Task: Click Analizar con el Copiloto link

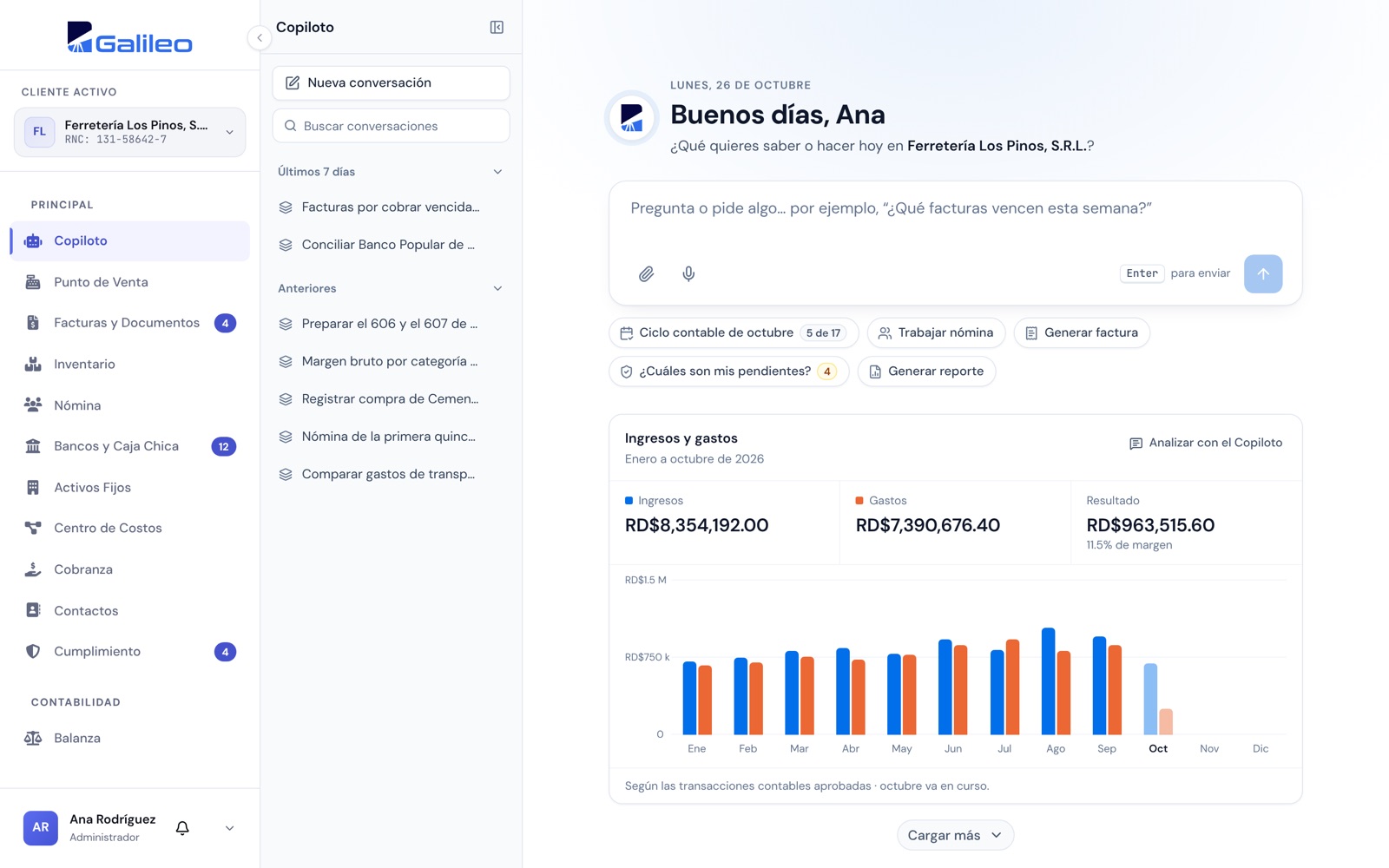Action: [1205, 443]
